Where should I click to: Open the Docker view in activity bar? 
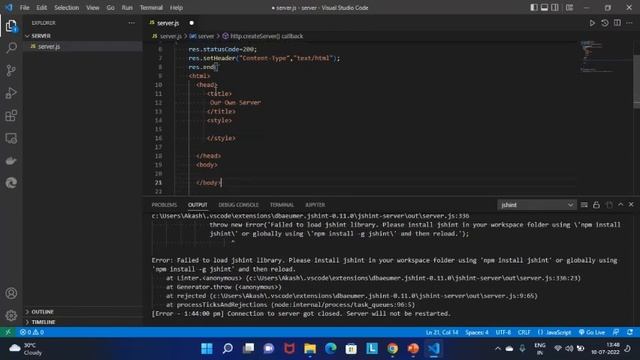pos(11,161)
